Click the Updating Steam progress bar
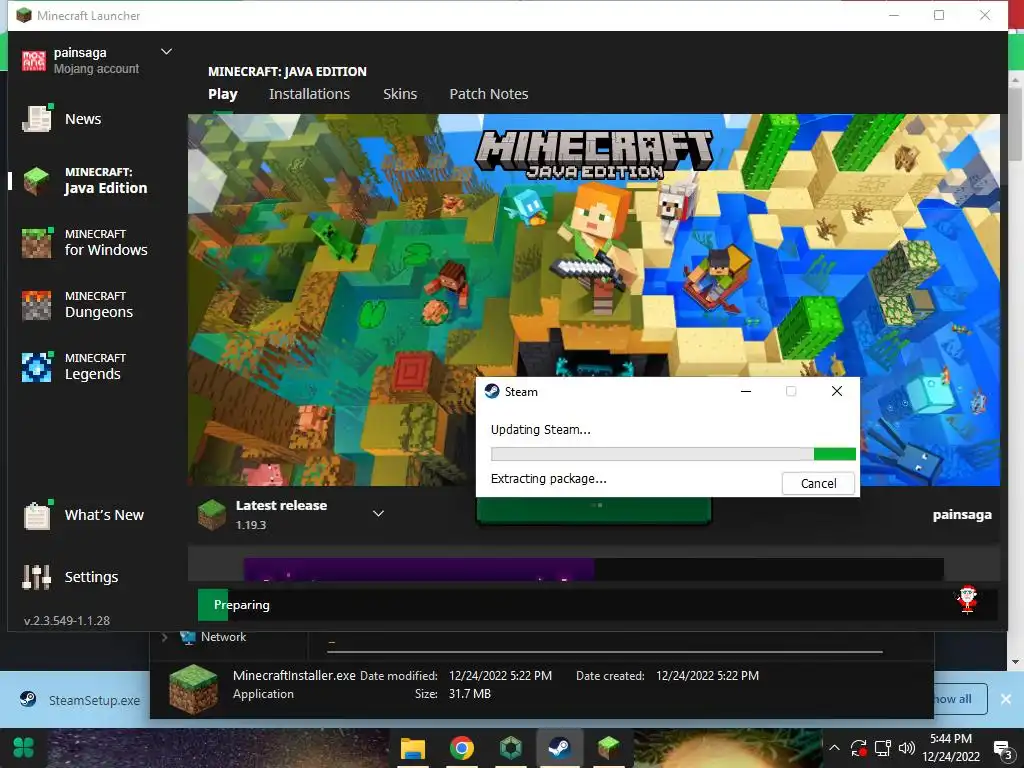The width and height of the screenshot is (1024, 768). (673, 454)
